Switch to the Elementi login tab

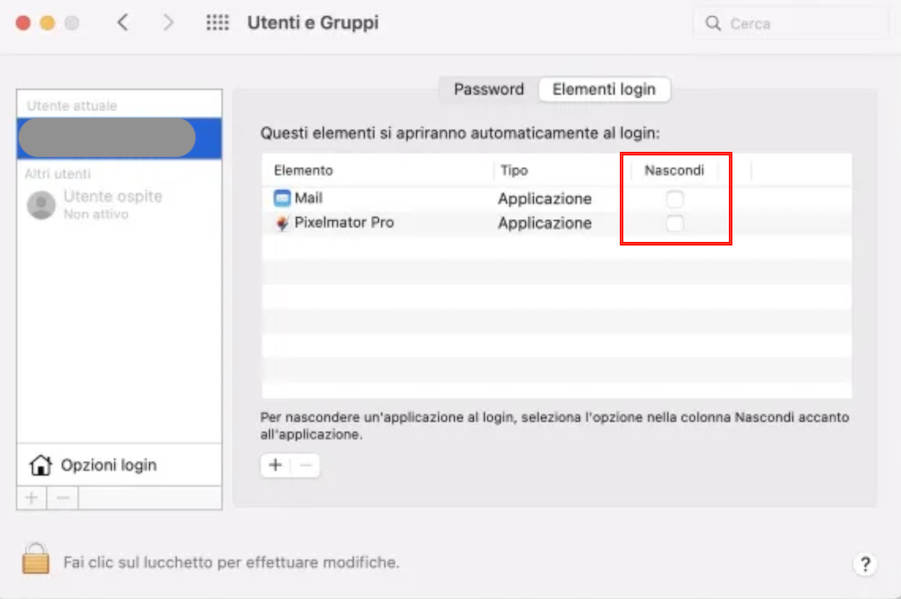[x=604, y=89]
